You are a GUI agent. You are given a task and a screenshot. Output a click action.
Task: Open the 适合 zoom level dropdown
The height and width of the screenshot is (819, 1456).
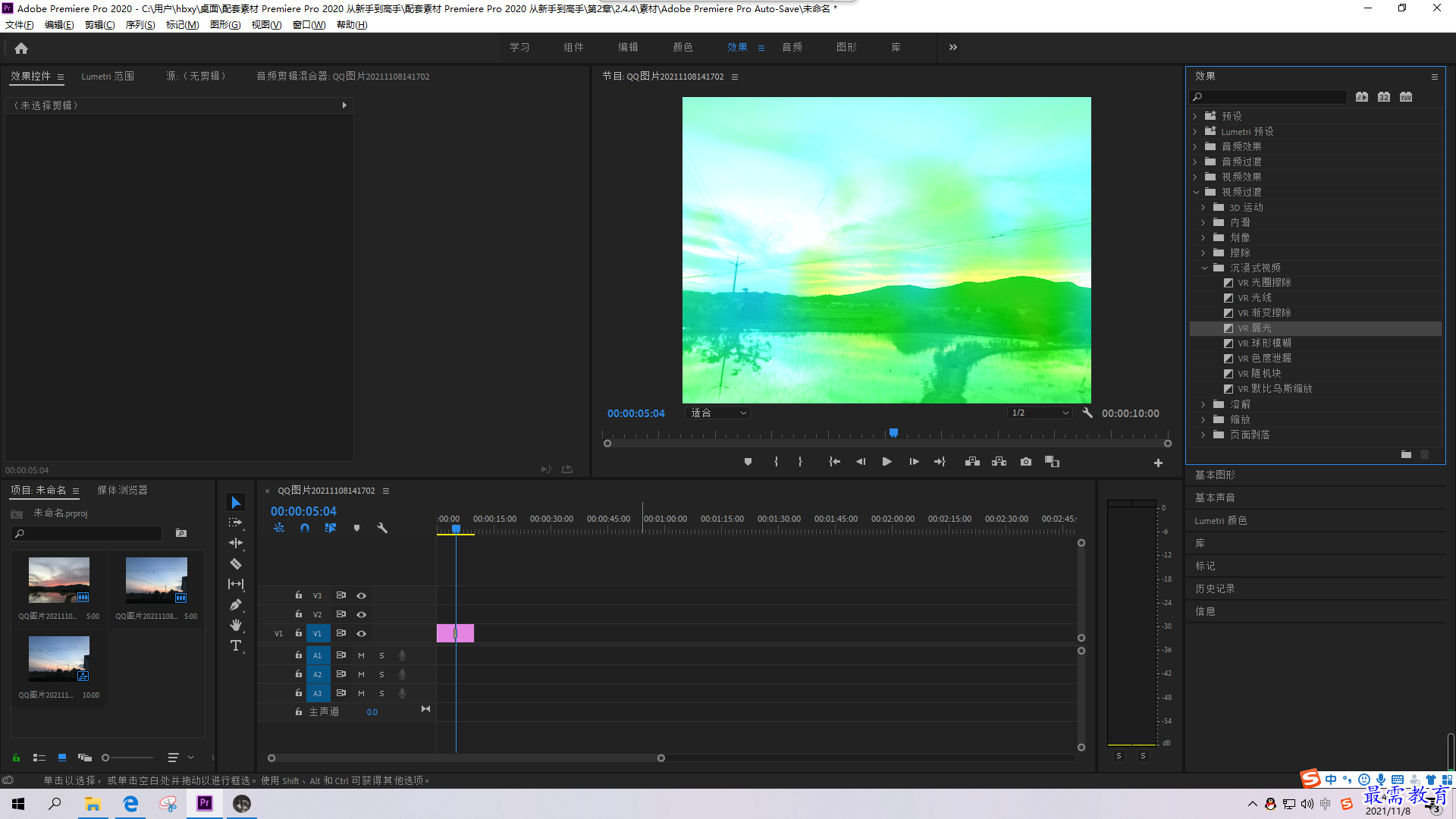click(x=717, y=413)
